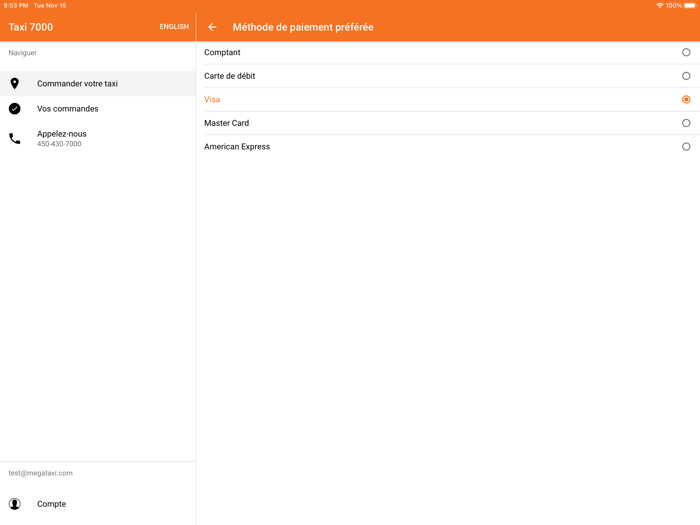
Task: Click the phone number 450-430-7000
Action: pyautogui.click(x=59, y=144)
